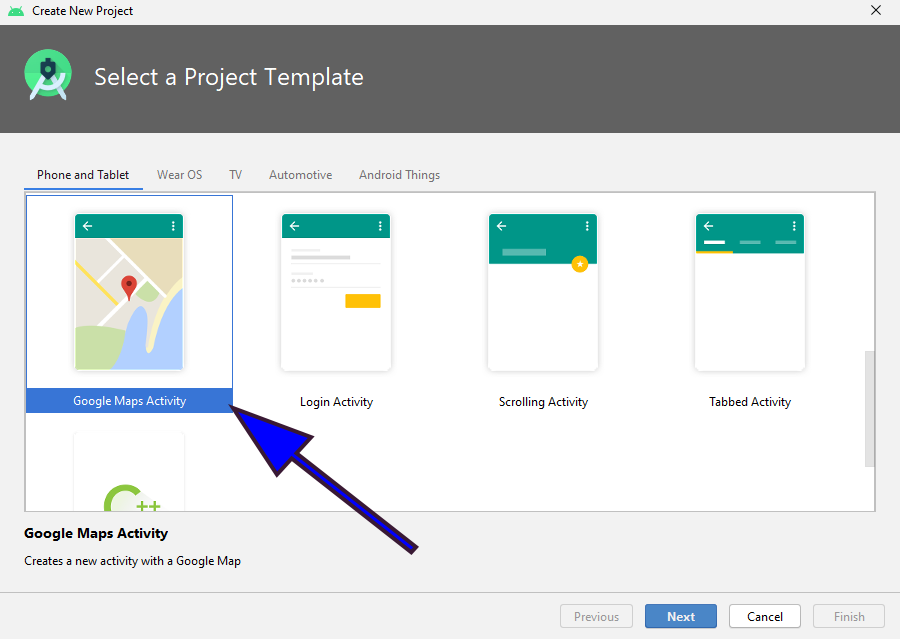900x644 pixels.
Task: Click the 'Select a Project Template' title
Action: [x=228, y=77]
